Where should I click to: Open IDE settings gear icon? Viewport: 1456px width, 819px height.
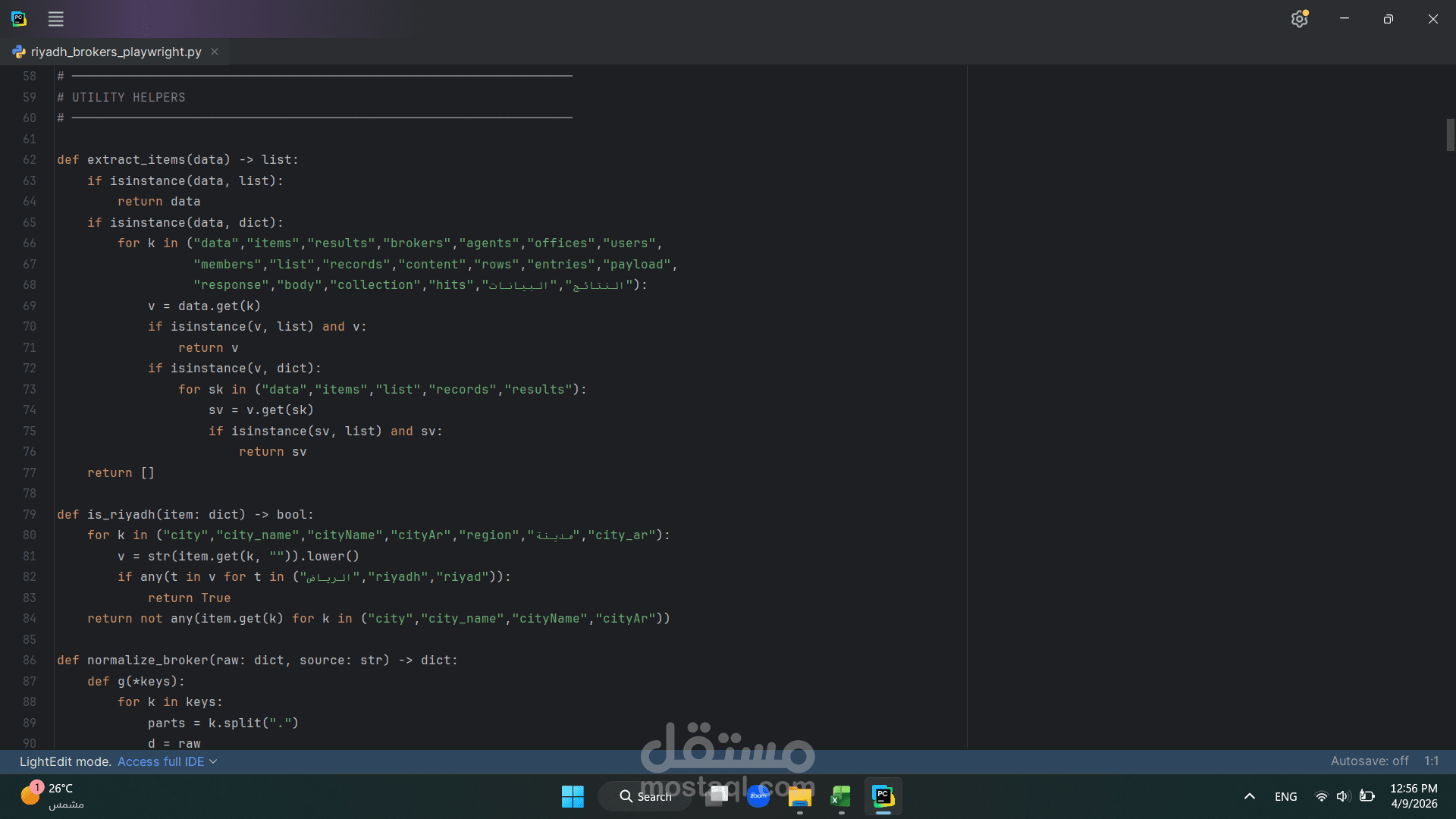point(1299,19)
